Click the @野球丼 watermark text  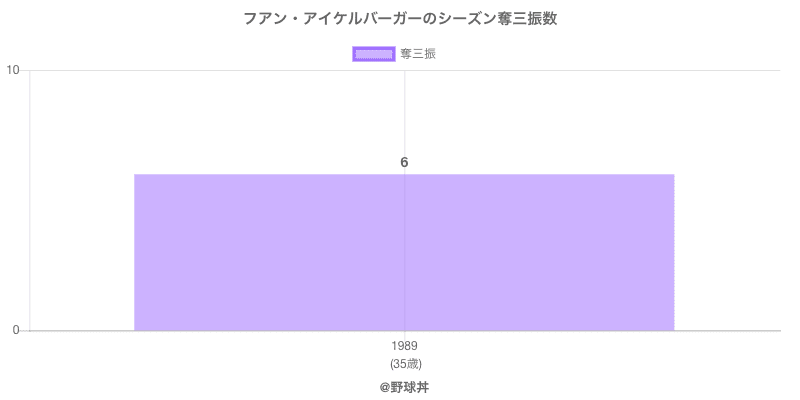[404, 385]
